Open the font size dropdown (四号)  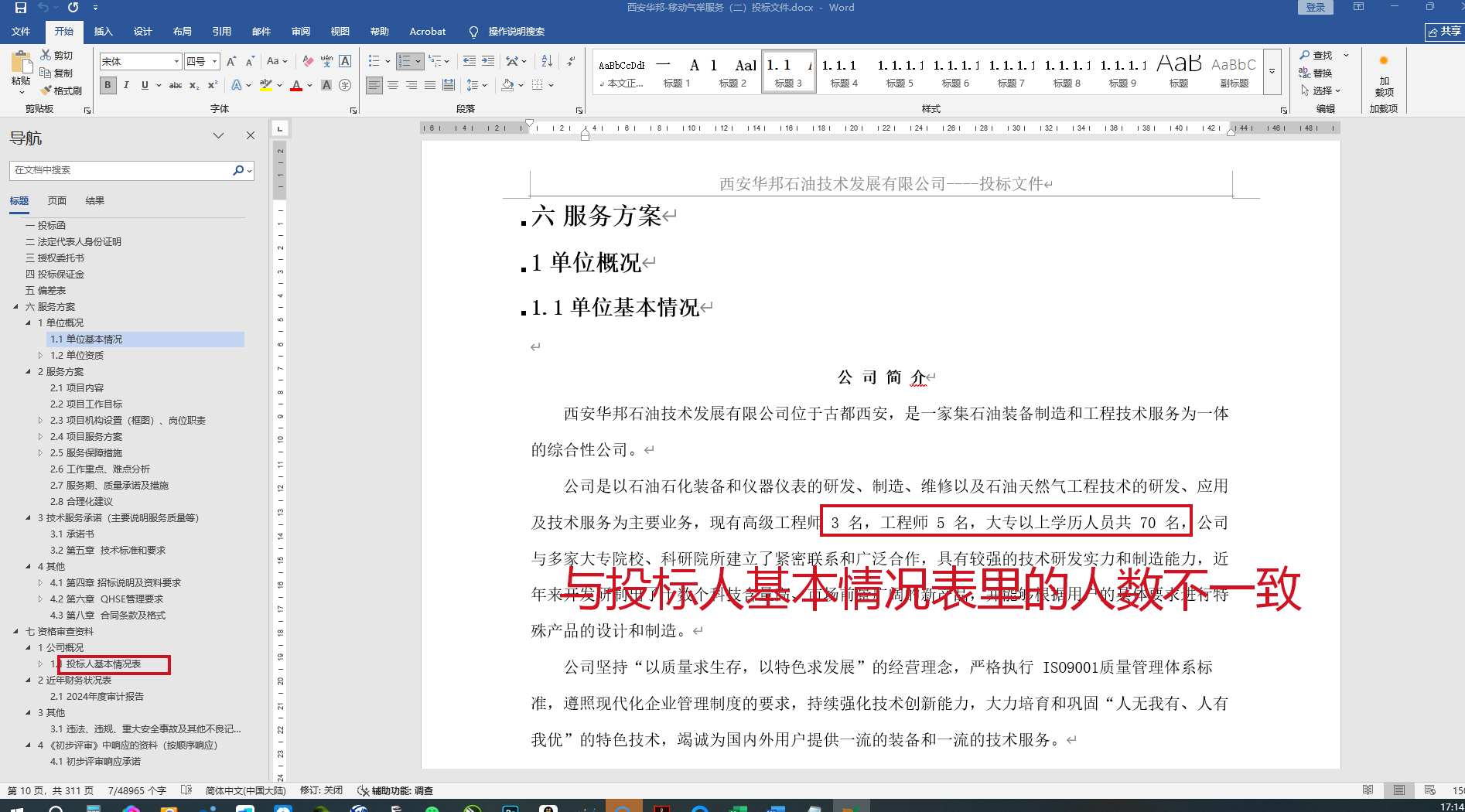coord(215,61)
